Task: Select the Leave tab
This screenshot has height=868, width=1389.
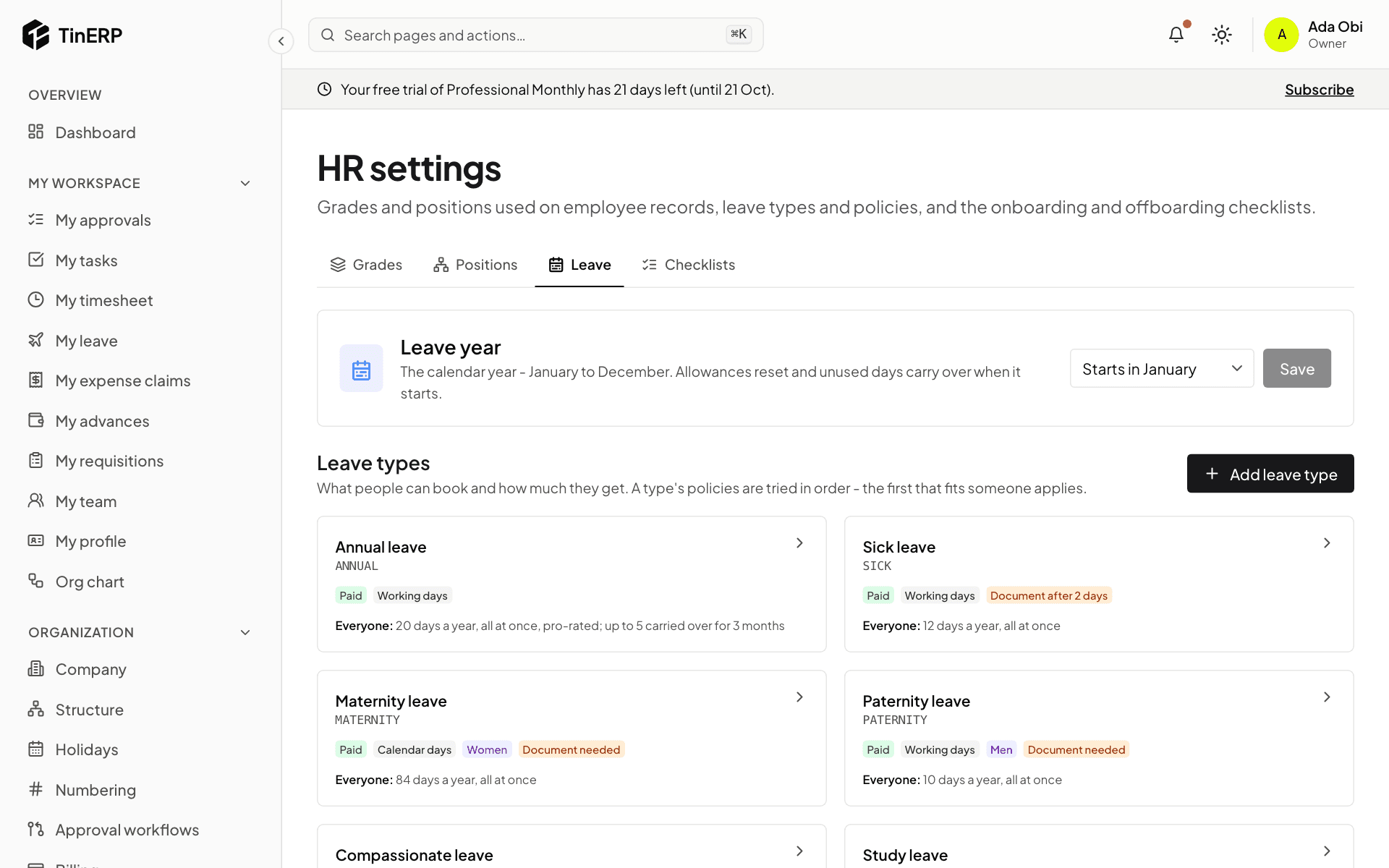Action: 579,265
